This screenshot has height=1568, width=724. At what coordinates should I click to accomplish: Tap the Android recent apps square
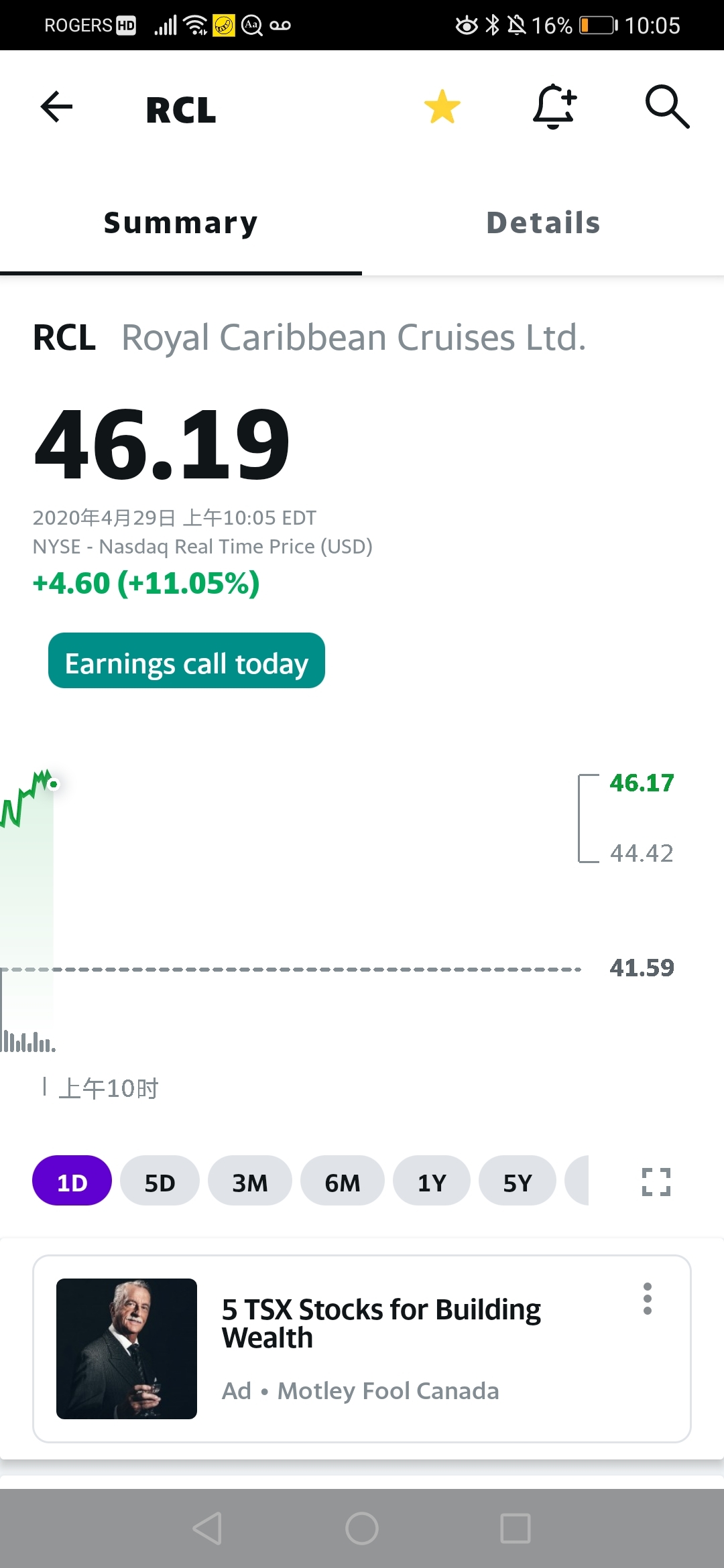pyautogui.click(x=516, y=1528)
